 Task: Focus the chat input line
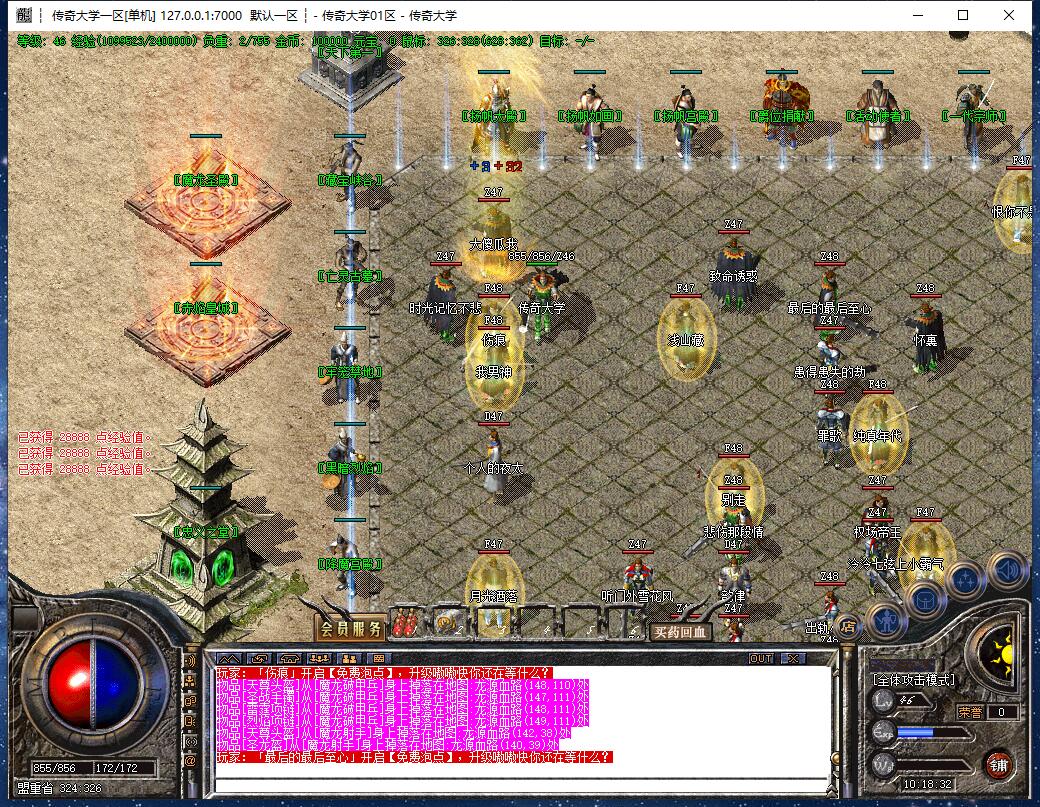point(522,785)
